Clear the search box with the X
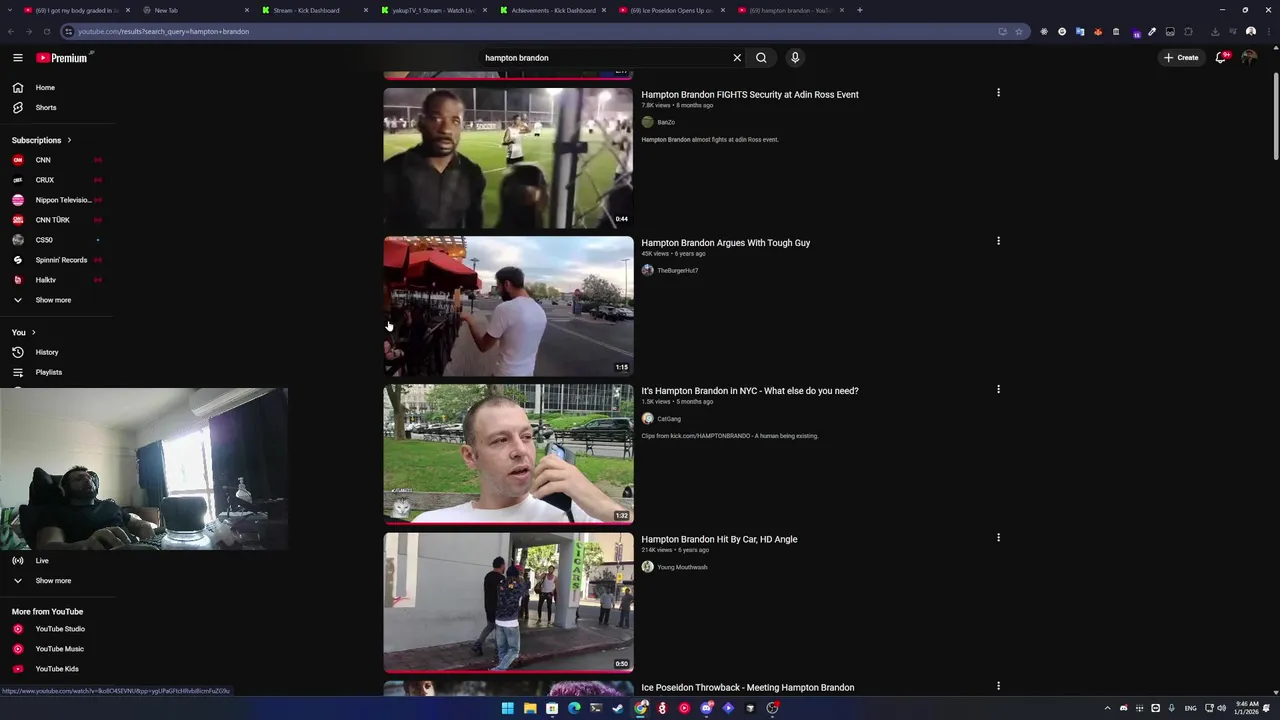 pyautogui.click(x=737, y=58)
